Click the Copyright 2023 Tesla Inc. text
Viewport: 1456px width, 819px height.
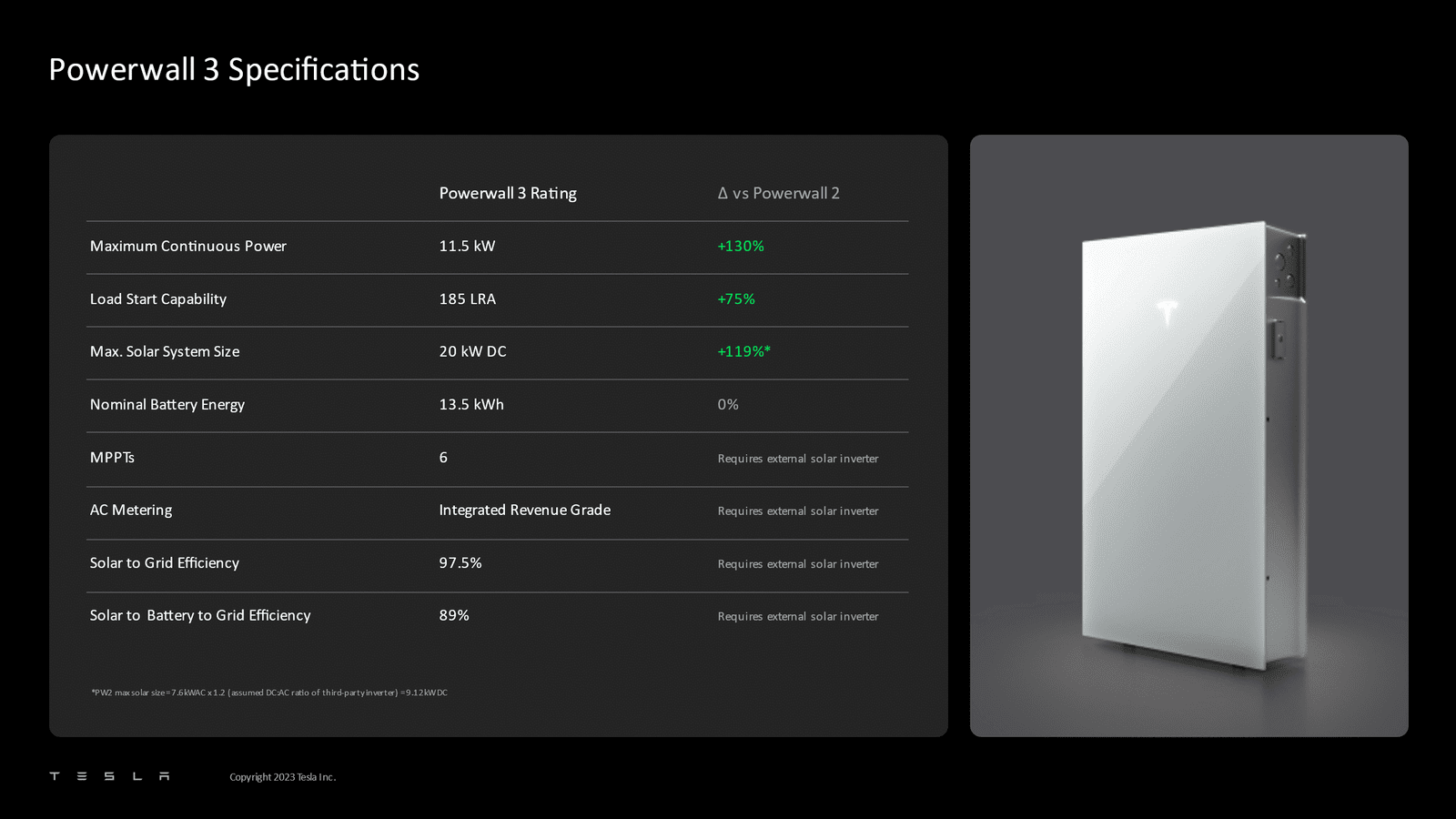point(282,777)
